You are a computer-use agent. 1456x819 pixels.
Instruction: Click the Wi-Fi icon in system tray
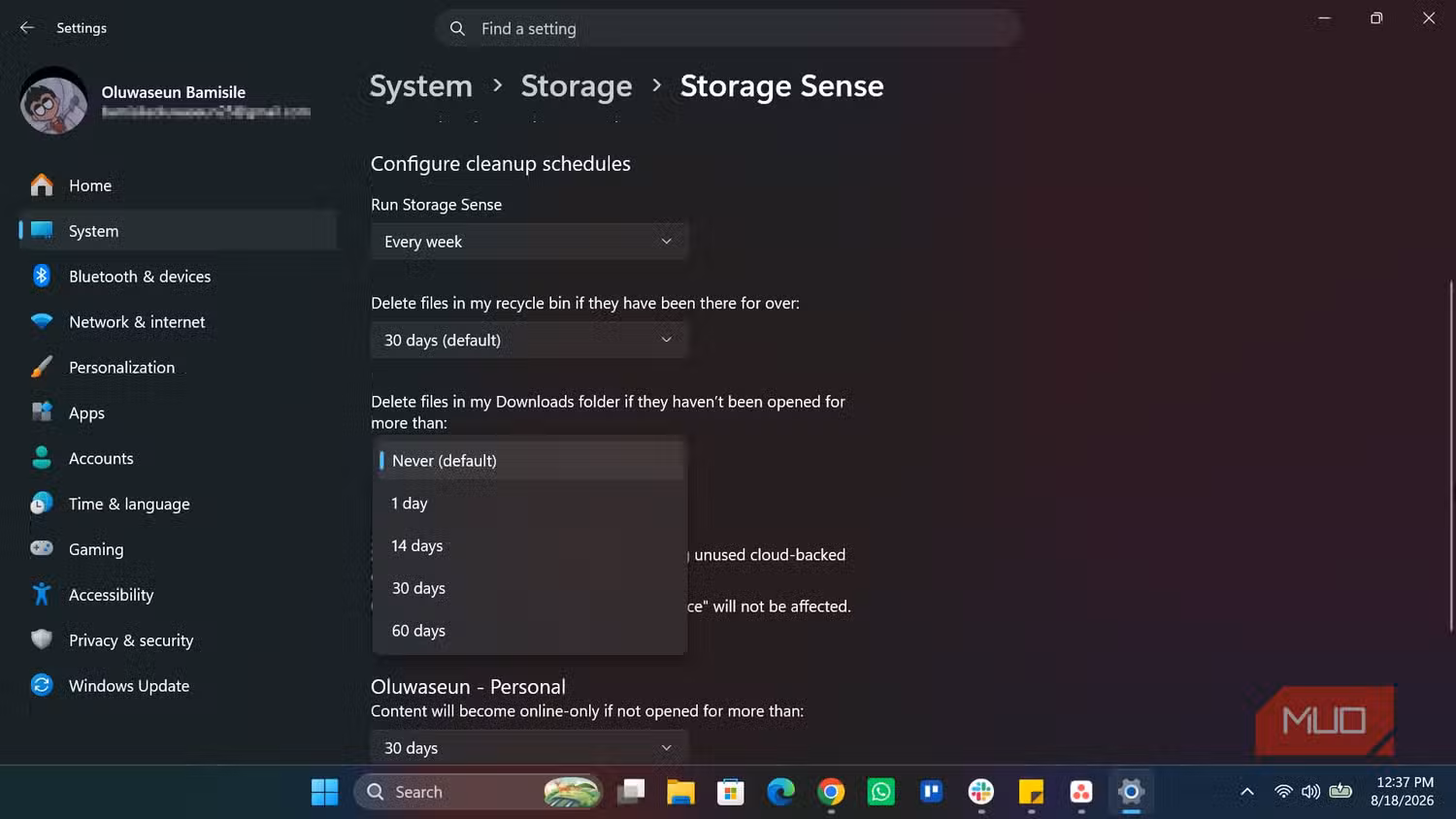tap(1283, 792)
